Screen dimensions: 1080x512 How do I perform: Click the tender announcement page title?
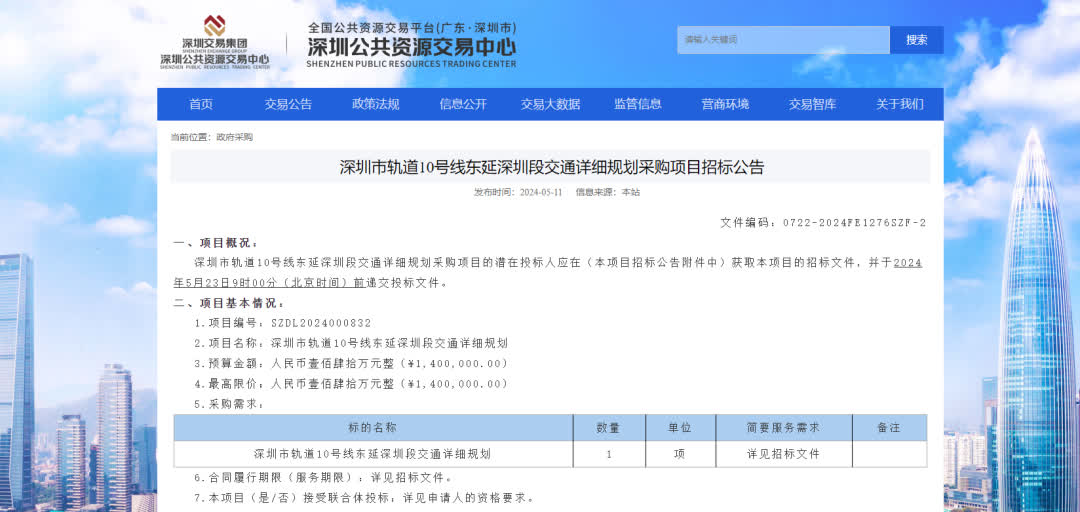pyautogui.click(x=551, y=167)
